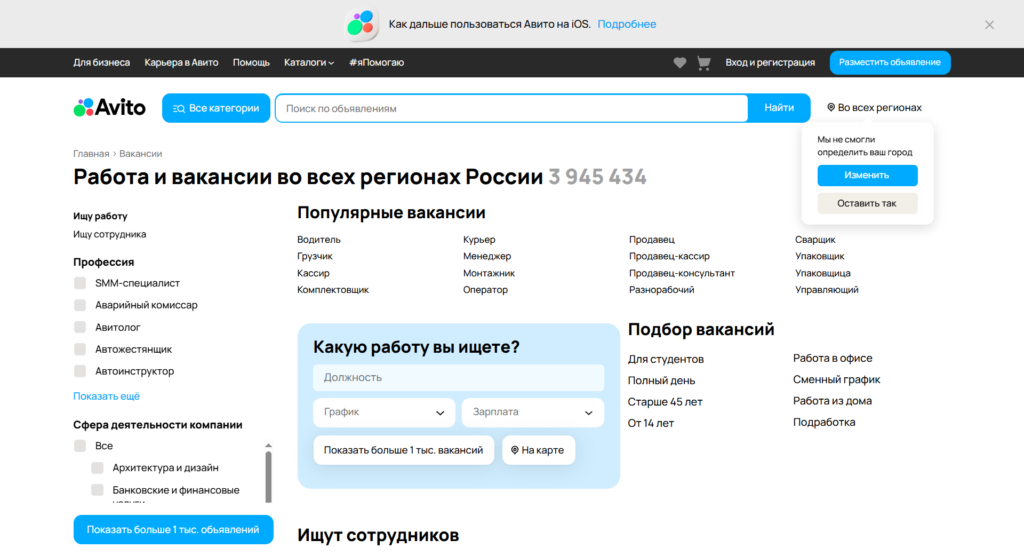Open #яПомогаю navigation item

[x=377, y=63]
